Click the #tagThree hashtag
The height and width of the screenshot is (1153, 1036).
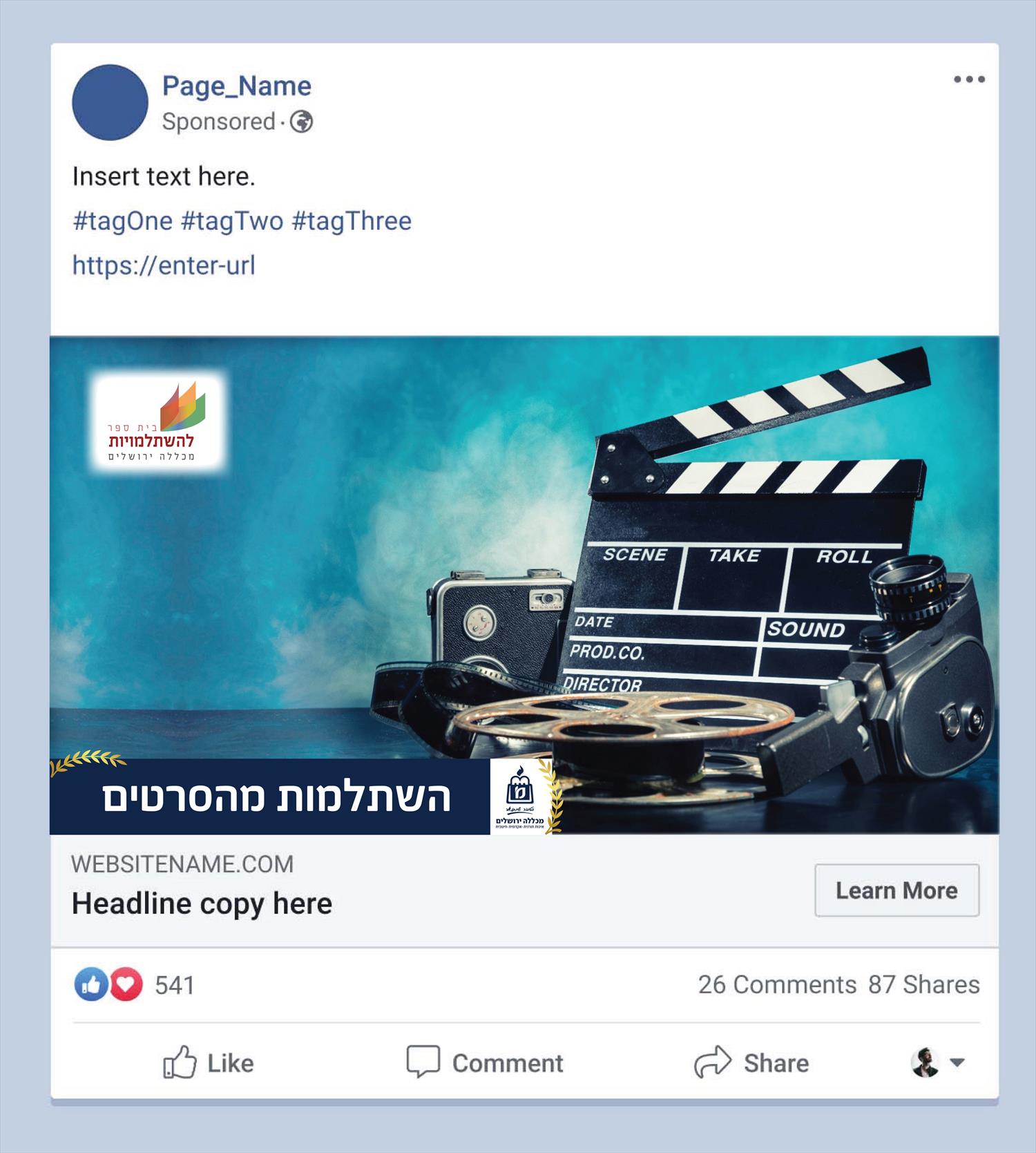(x=352, y=221)
